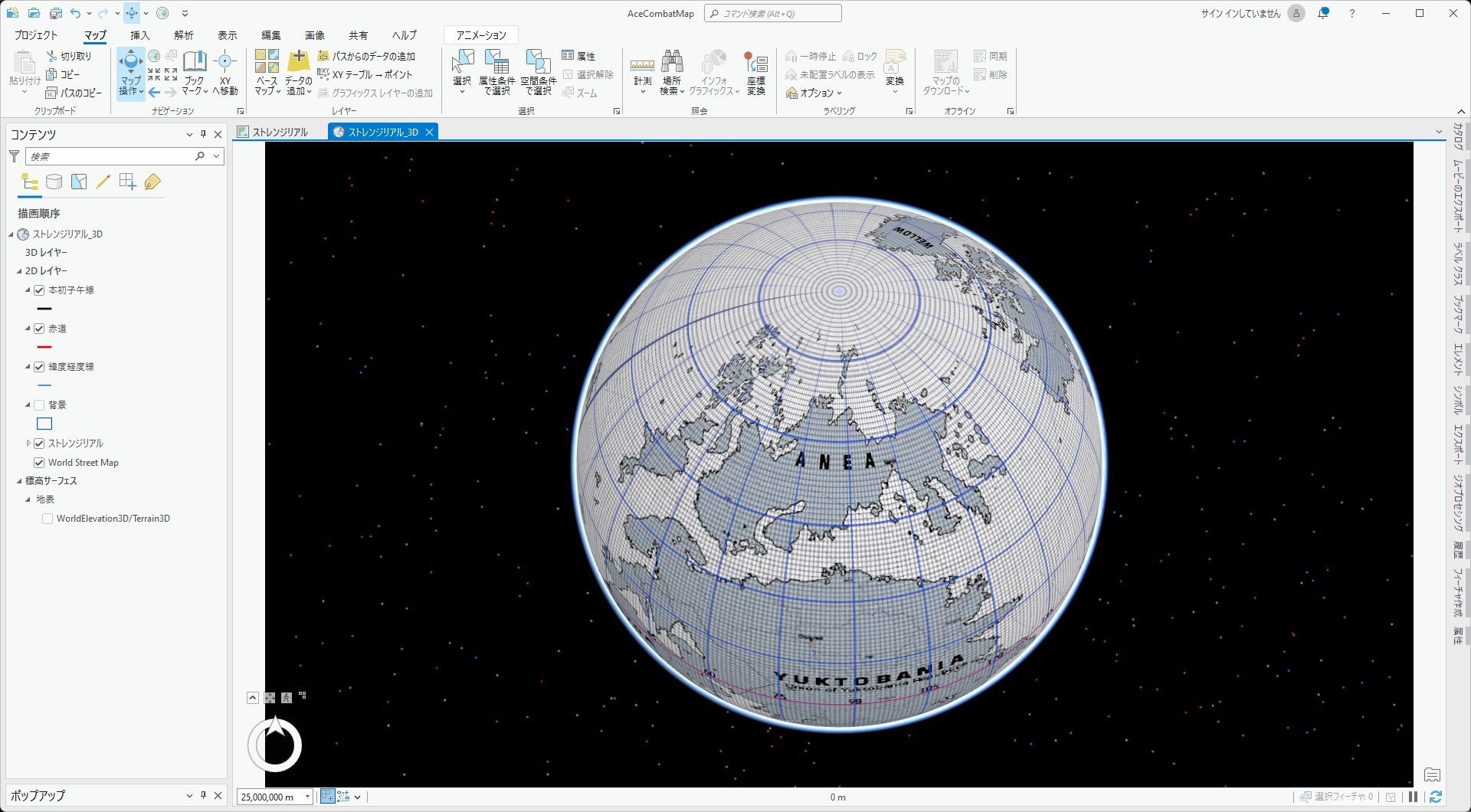Expand the ストレンジリアル layer tree node

pos(28,444)
